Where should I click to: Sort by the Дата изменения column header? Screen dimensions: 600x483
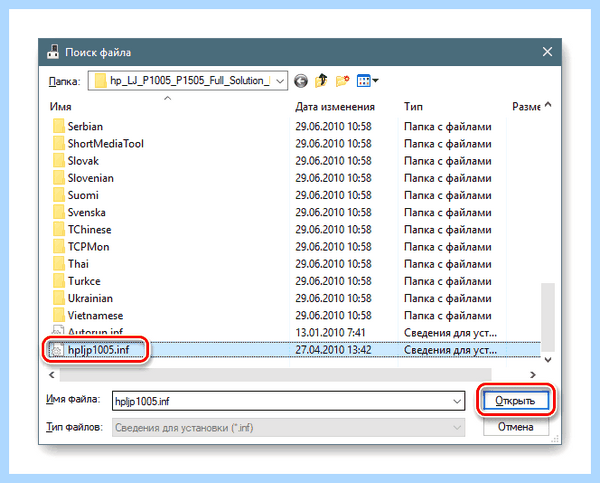coord(335,107)
